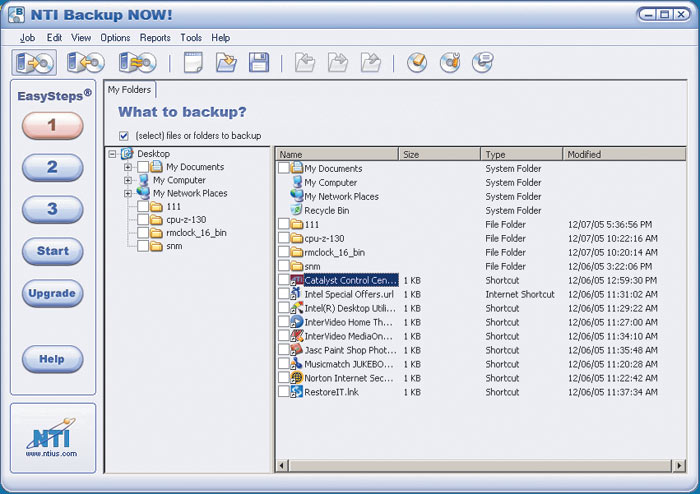
Task: Click the Help button in EasySteps panel
Action: (x=53, y=359)
